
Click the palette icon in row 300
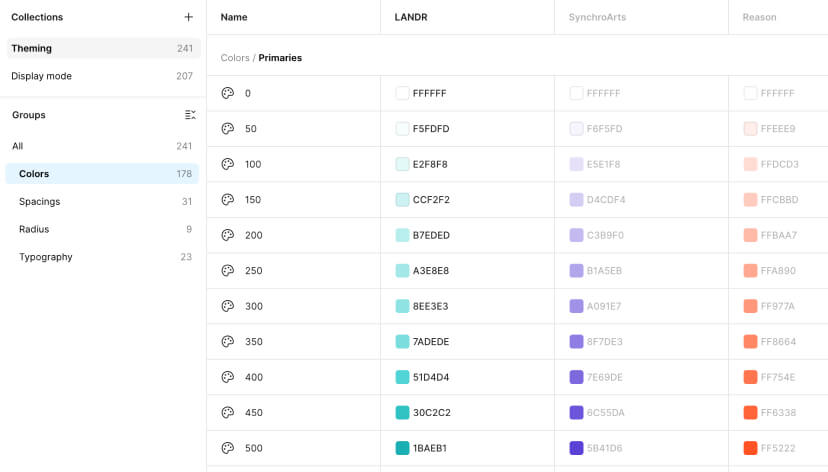227,306
